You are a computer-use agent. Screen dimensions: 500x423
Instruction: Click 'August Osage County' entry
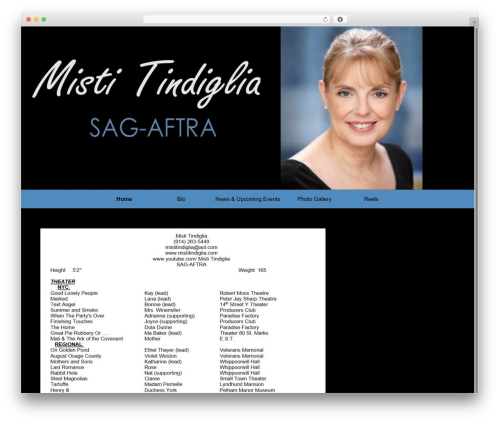pyautogui.click(x=76, y=356)
